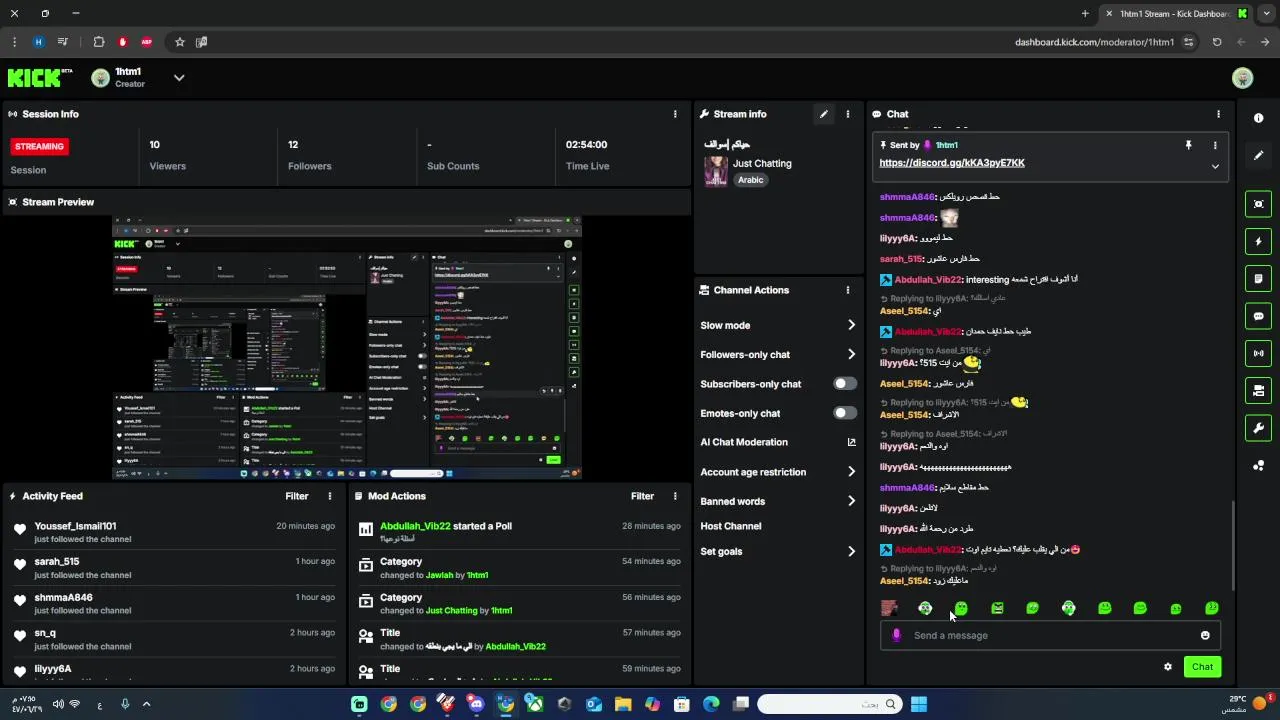The image size is (1280, 720).
Task: Open Filter in Mod Actions
Action: 642,496
